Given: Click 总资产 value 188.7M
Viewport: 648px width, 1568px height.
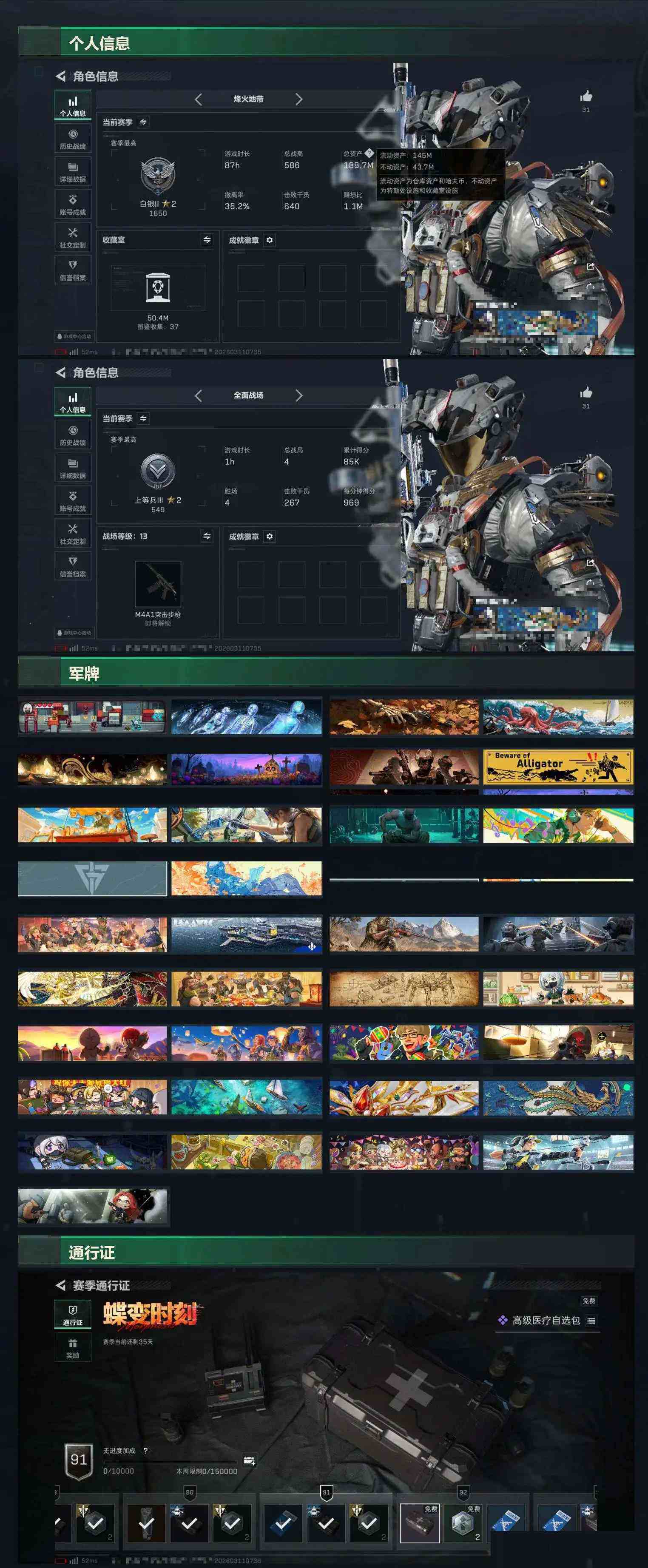Looking at the screenshot, I should click(358, 165).
